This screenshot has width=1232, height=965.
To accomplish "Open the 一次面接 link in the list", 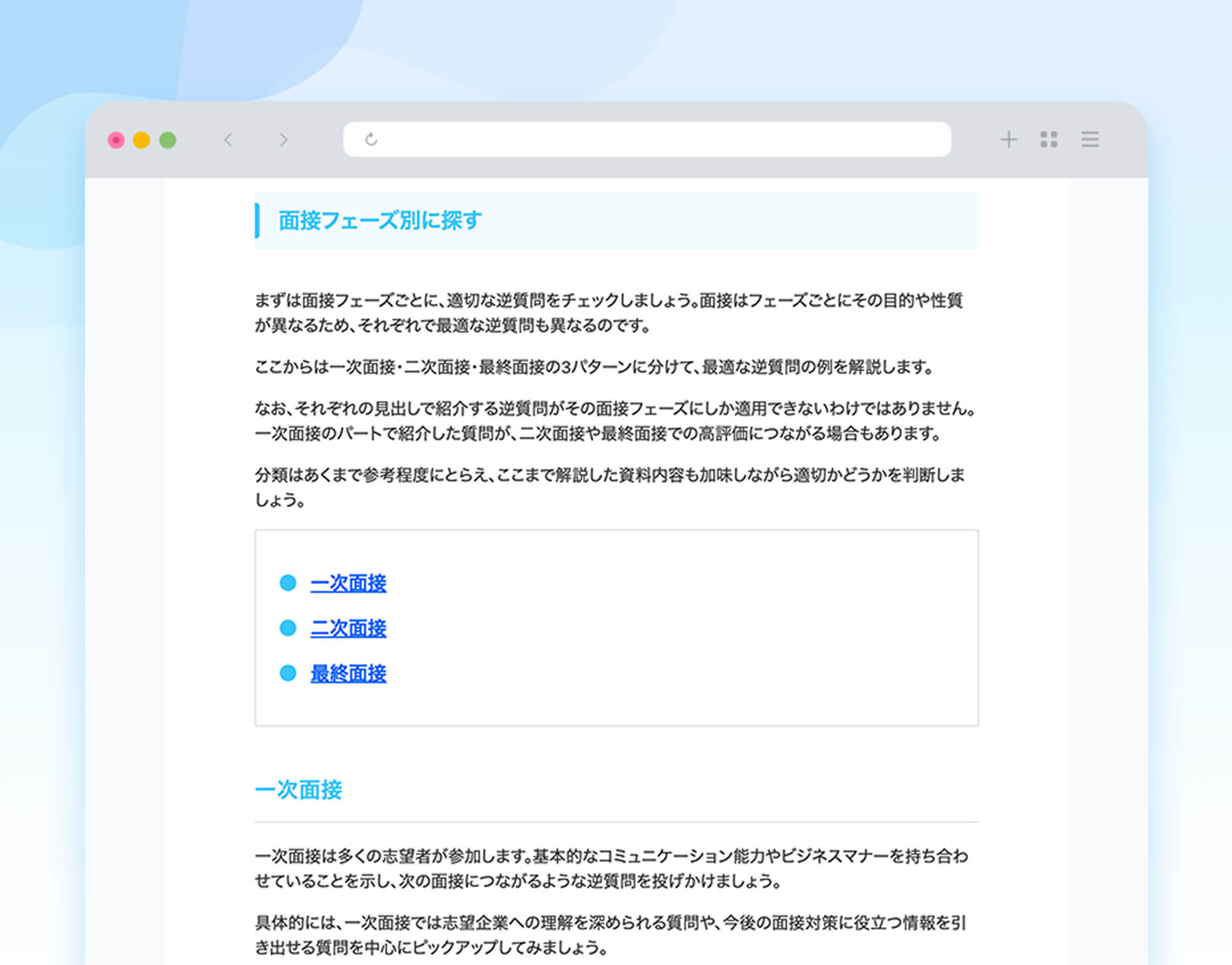I will pos(348,583).
